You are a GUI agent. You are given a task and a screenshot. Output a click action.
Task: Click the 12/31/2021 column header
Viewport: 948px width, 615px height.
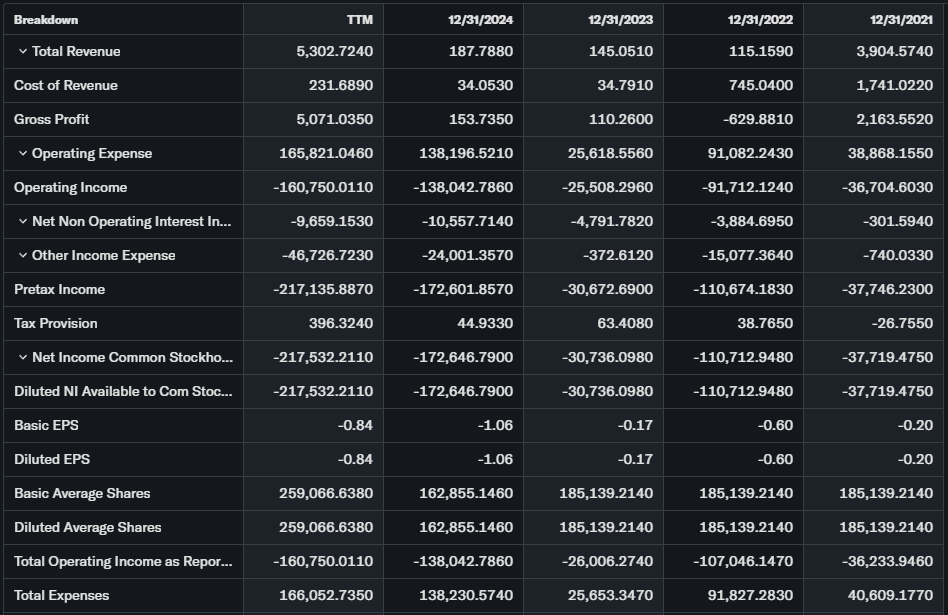click(x=902, y=19)
